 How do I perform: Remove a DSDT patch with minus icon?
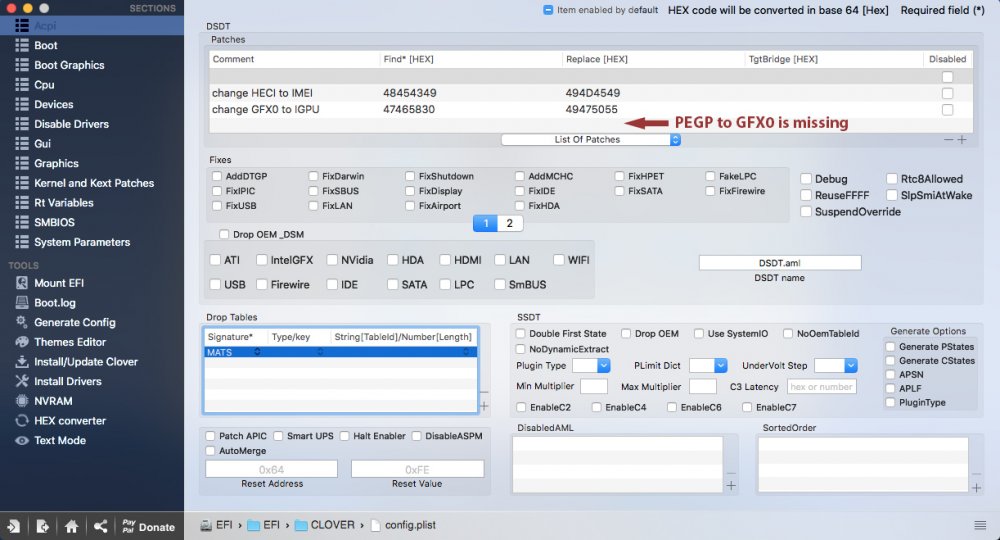click(x=949, y=140)
